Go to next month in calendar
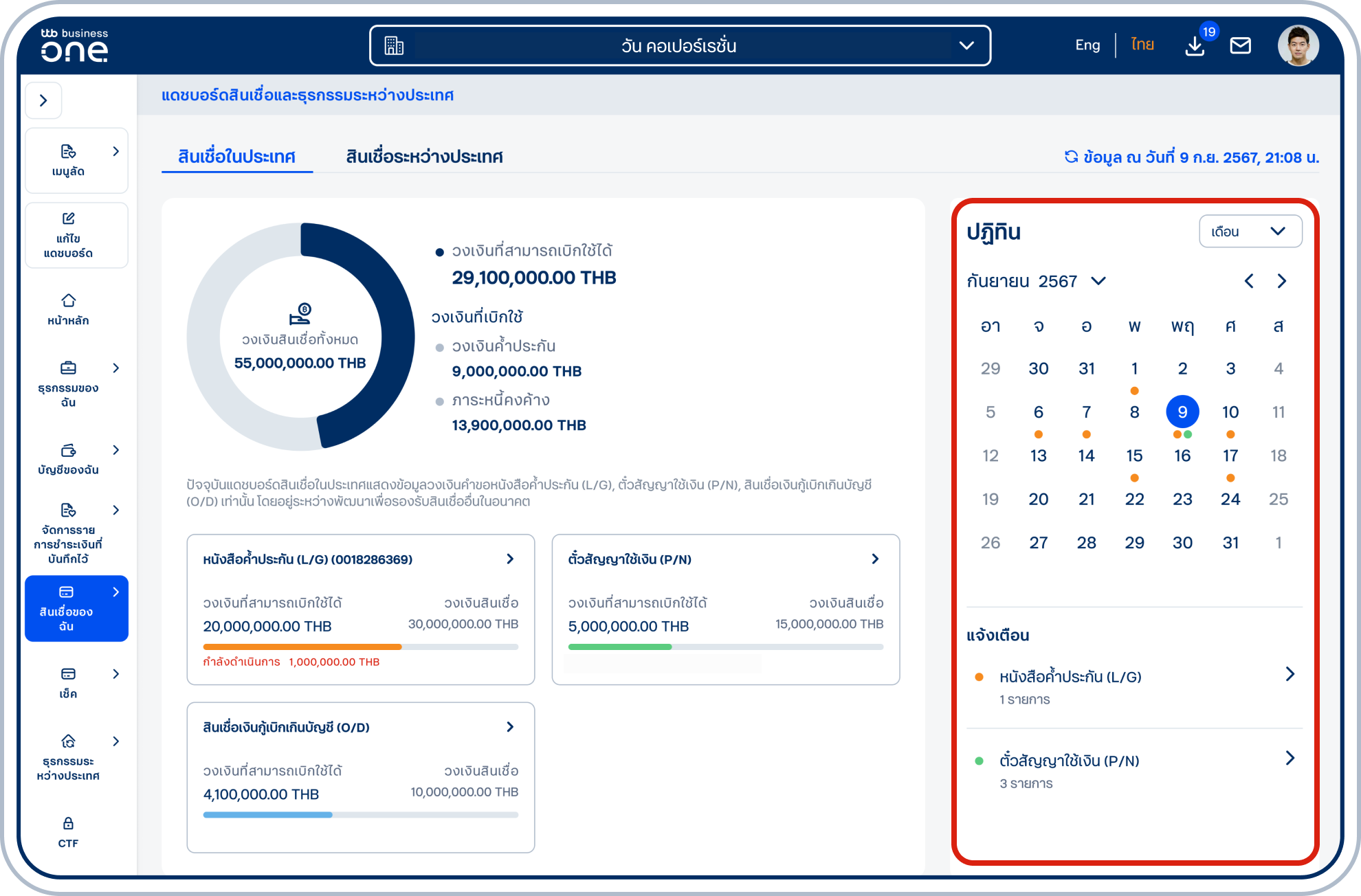Viewport: 1361px width, 896px height. [1281, 281]
